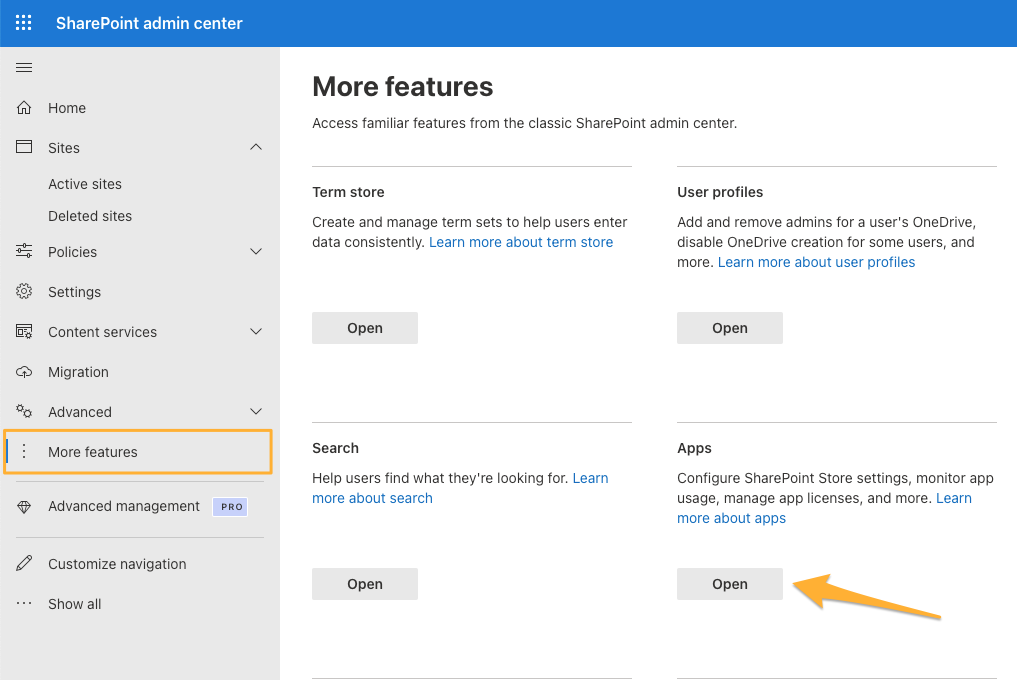The image size is (1017, 680).
Task: Click the hamburger navigation collapse icon
Action: coord(24,67)
